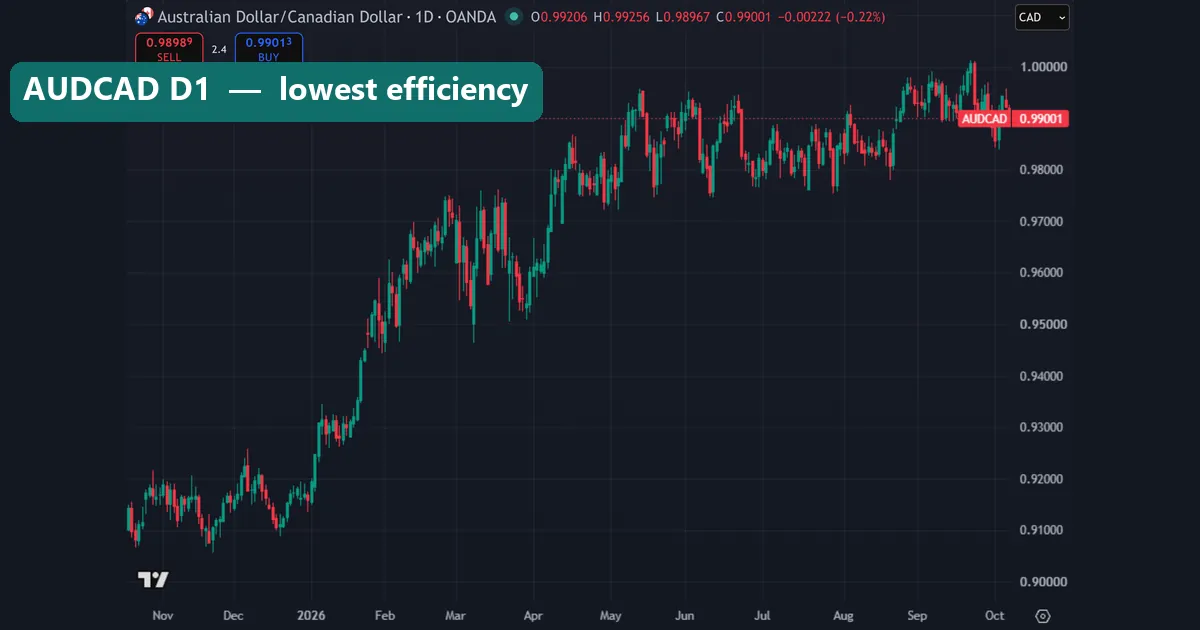Click the 0.97000 price axis label
The image size is (1200, 630).
(x=1041, y=221)
